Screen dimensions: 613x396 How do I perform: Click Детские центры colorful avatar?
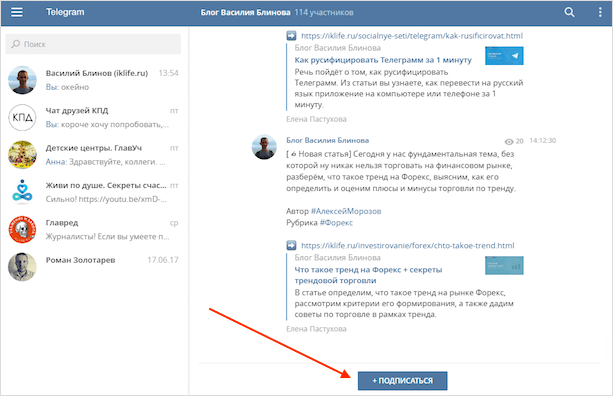[22, 154]
